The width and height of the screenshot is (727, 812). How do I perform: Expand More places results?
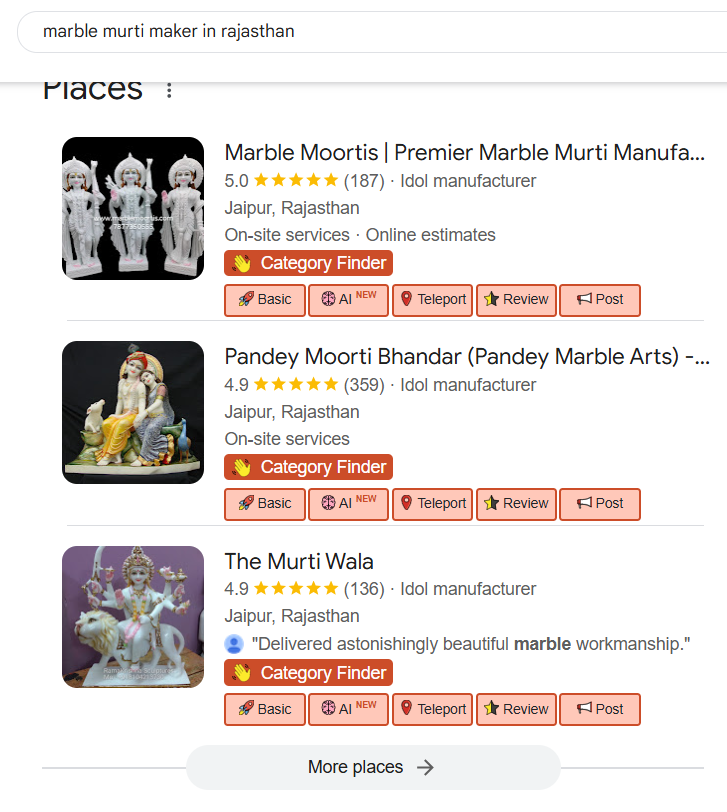pyautogui.click(x=372, y=767)
